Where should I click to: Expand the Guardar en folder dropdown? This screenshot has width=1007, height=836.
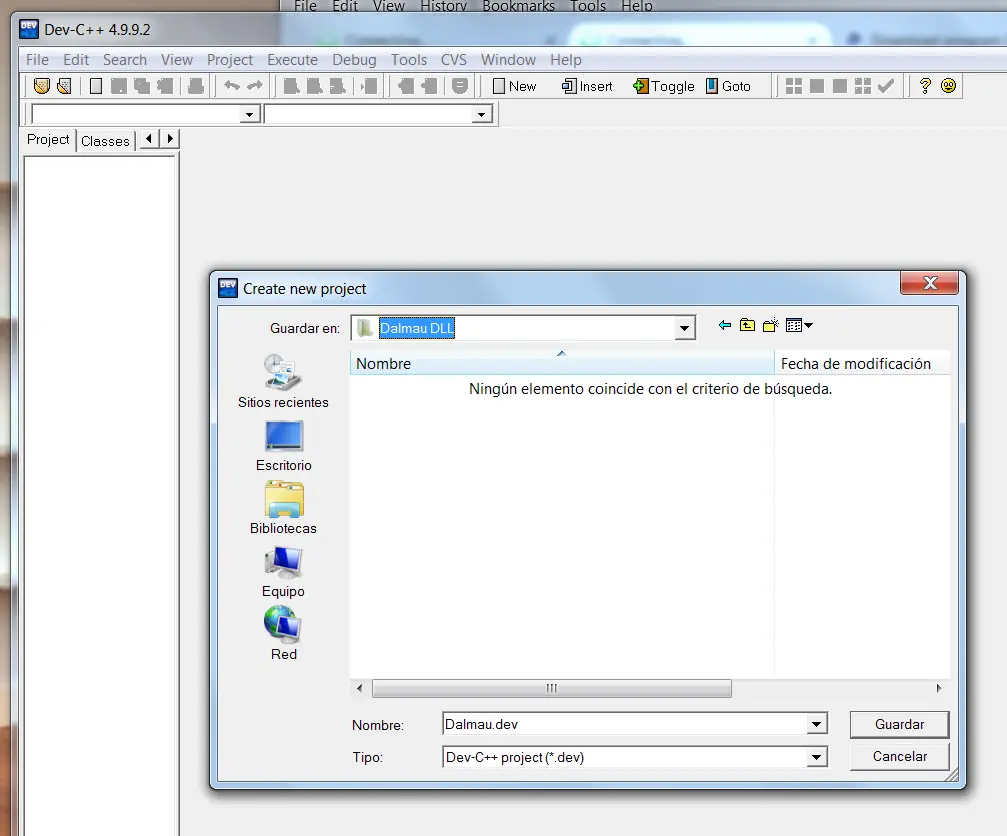pos(685,328)
